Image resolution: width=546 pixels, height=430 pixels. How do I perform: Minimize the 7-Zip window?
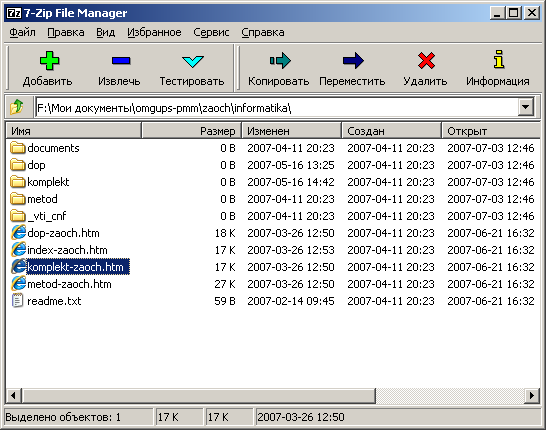point(498,13)
